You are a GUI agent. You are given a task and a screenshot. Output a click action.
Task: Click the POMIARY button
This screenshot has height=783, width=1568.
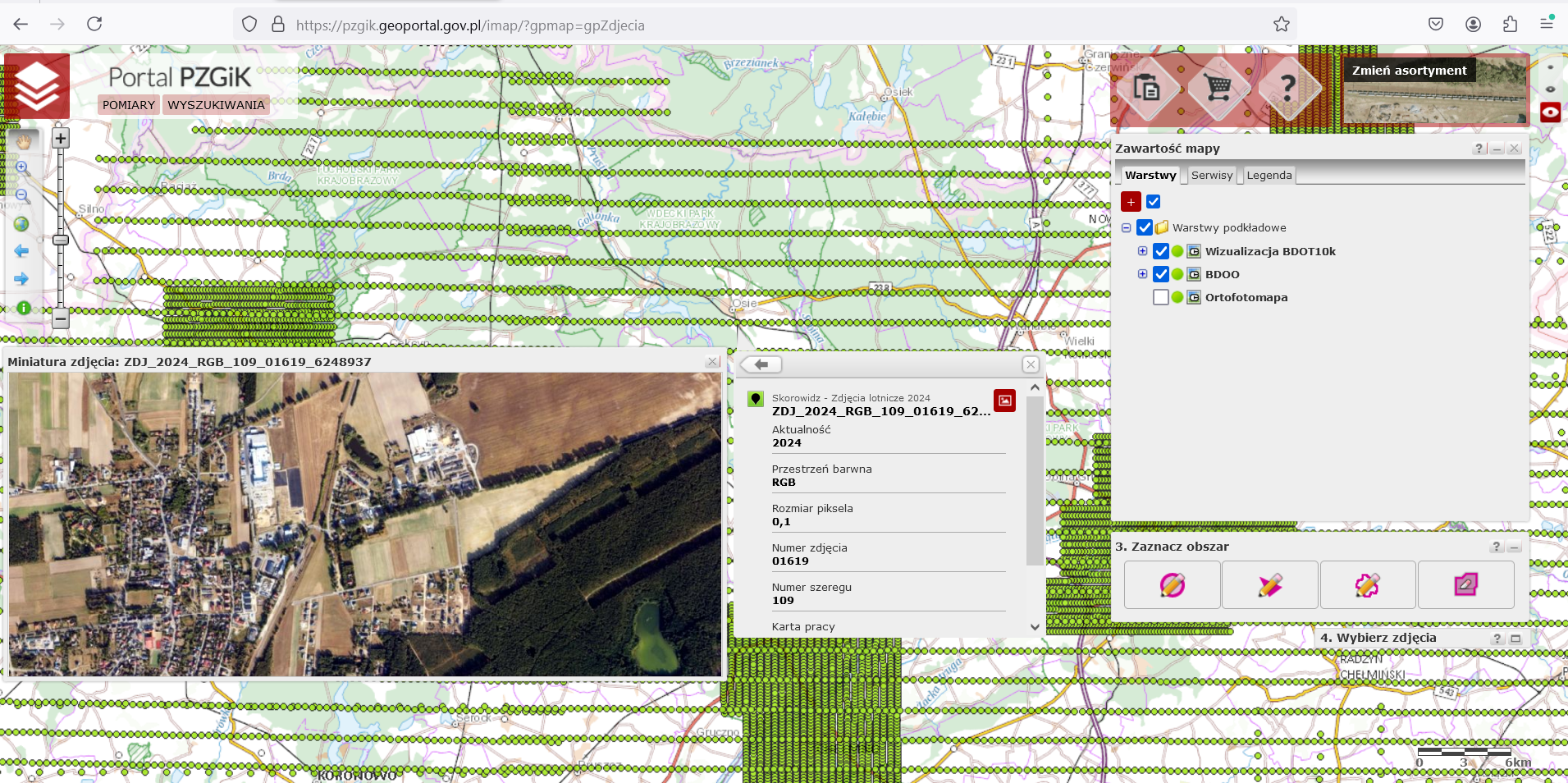click(x=129, y=105)
